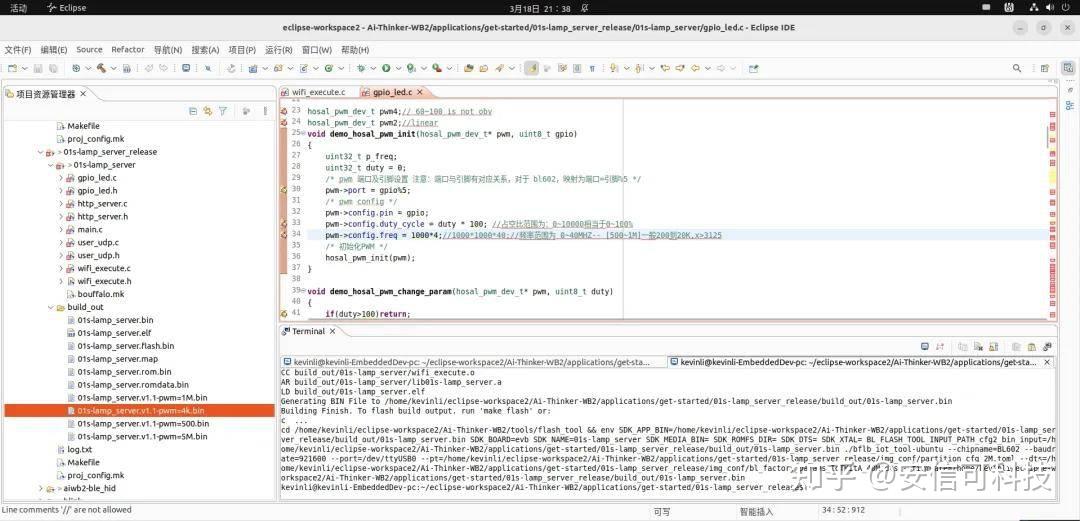Select bouffalo.mk in the project tree
The width and height of the screenshot is (1080, 521).
tap(101, 294)
